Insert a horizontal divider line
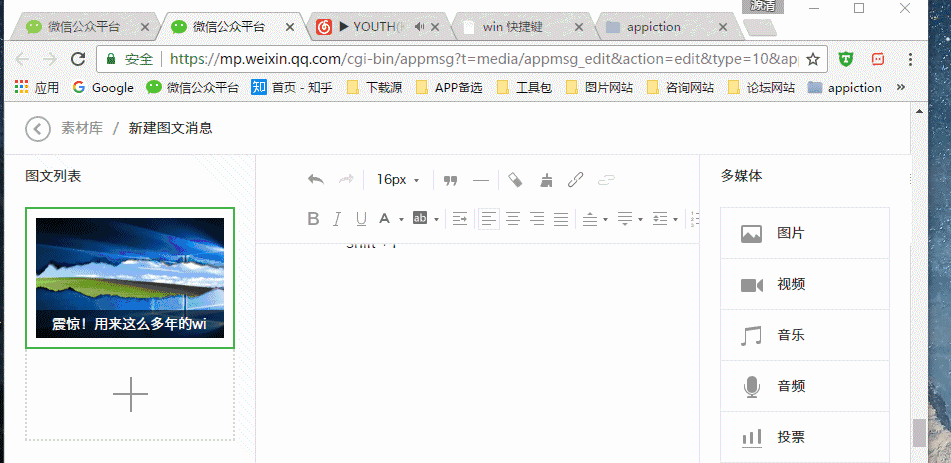The width and height of the screenshot is (951, 463). [481, 180]
